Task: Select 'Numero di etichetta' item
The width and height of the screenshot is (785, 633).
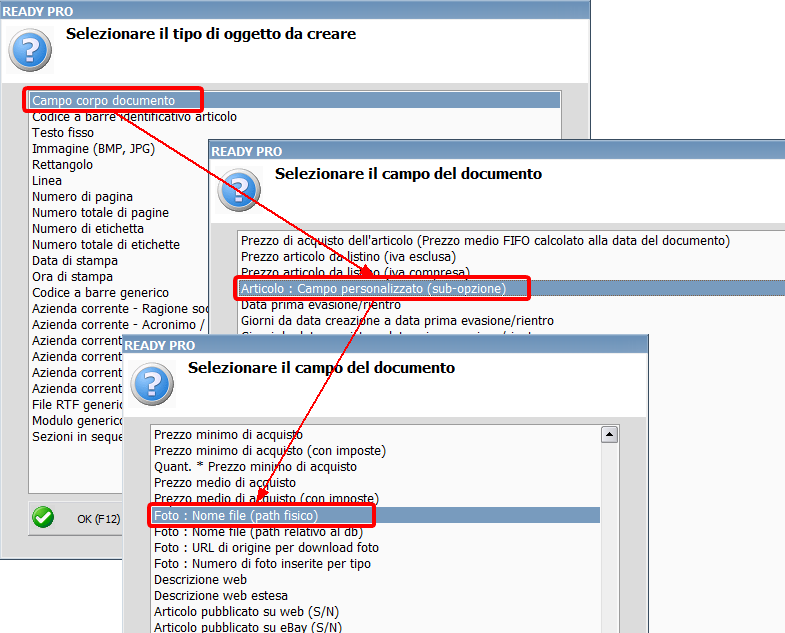Action: [x=88, y=229]
